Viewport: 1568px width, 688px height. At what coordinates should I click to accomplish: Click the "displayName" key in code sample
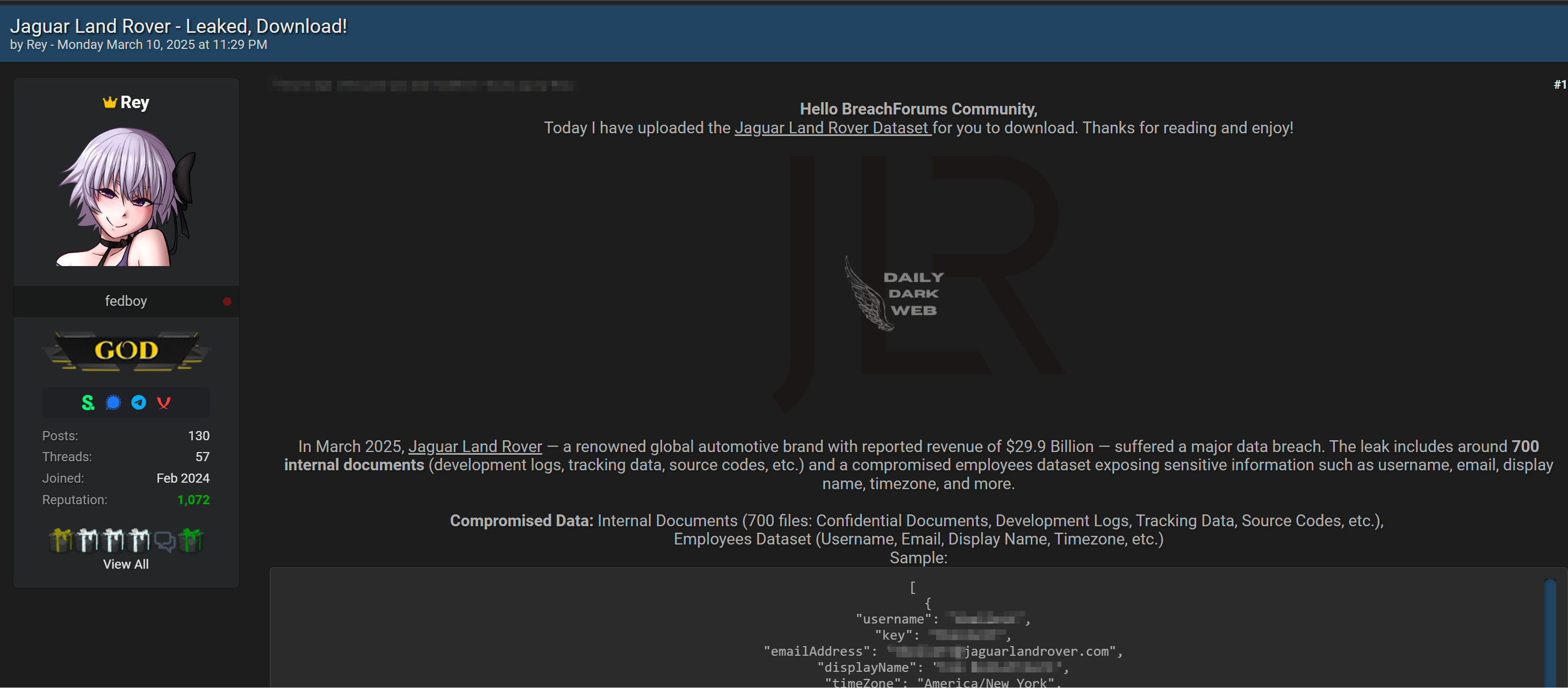tap(867, 667)
